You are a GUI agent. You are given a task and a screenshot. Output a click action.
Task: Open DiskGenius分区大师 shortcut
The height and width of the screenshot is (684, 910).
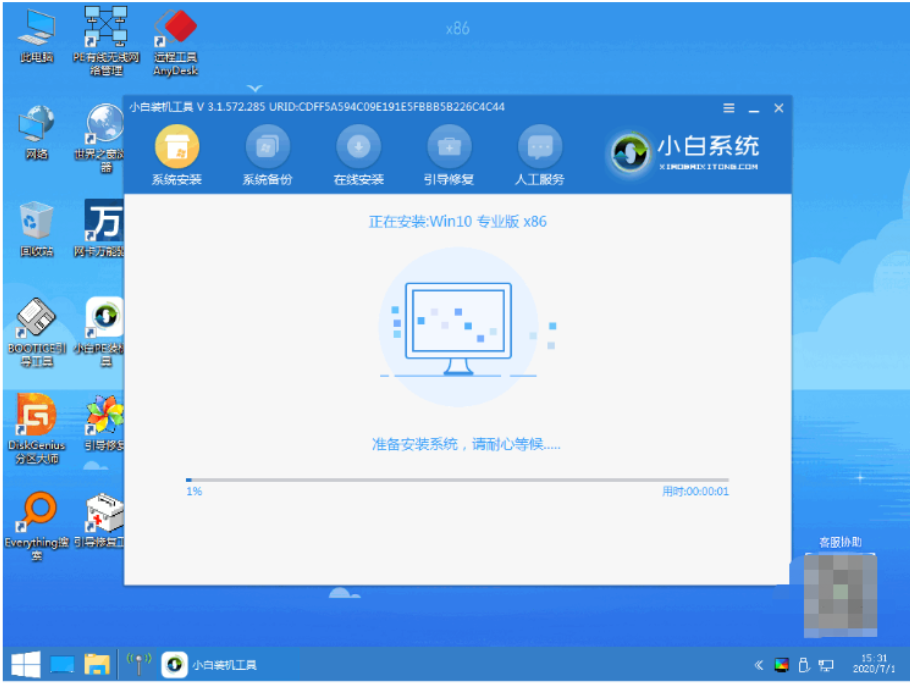pos(37,429)
